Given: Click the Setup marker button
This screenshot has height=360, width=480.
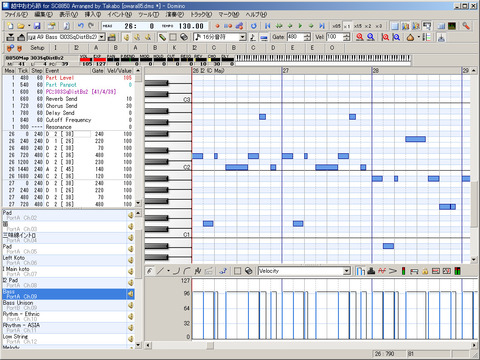Looking at the screenshot, I should (x=37, y=48).
